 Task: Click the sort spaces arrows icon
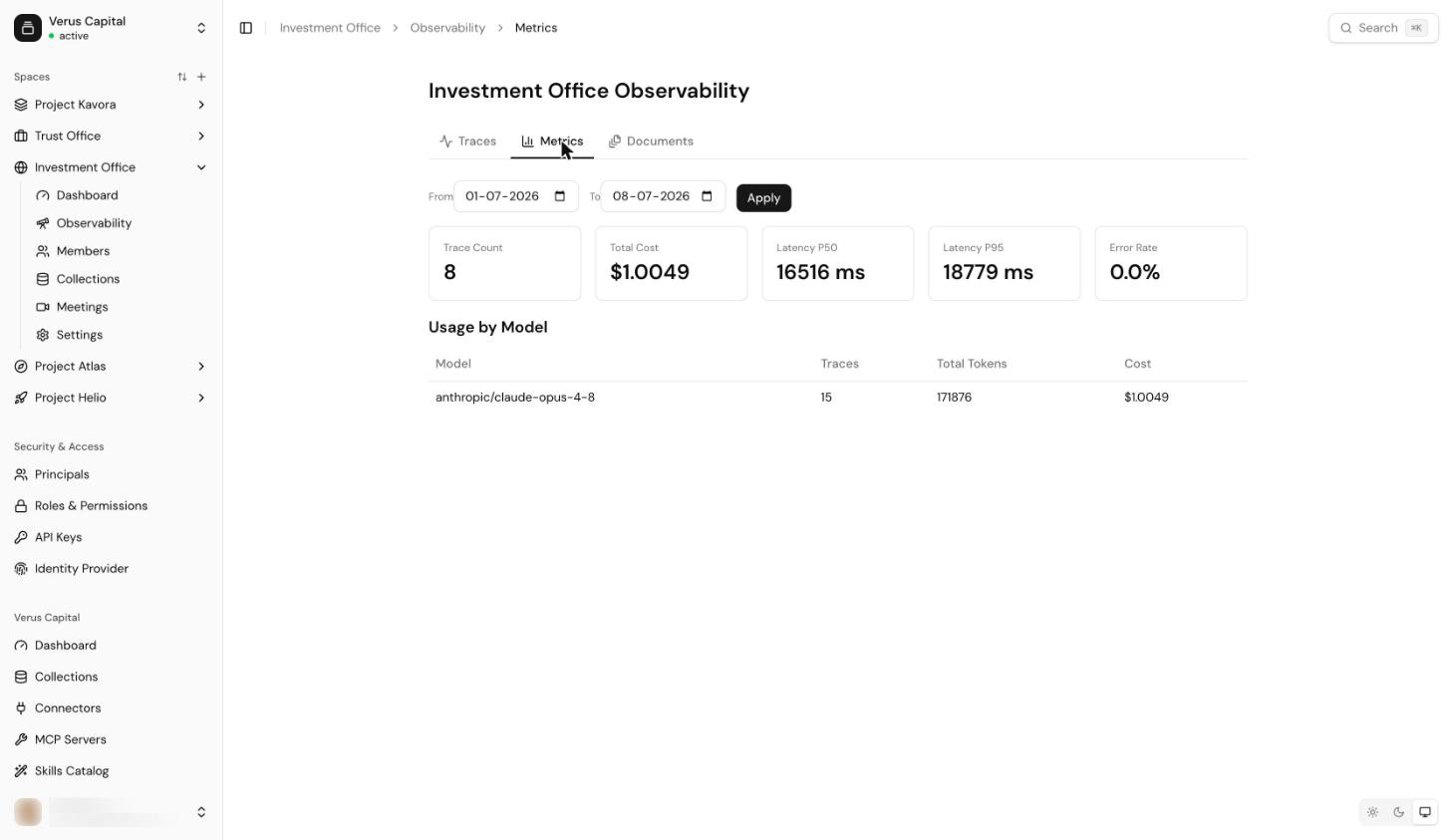point(182,77)
